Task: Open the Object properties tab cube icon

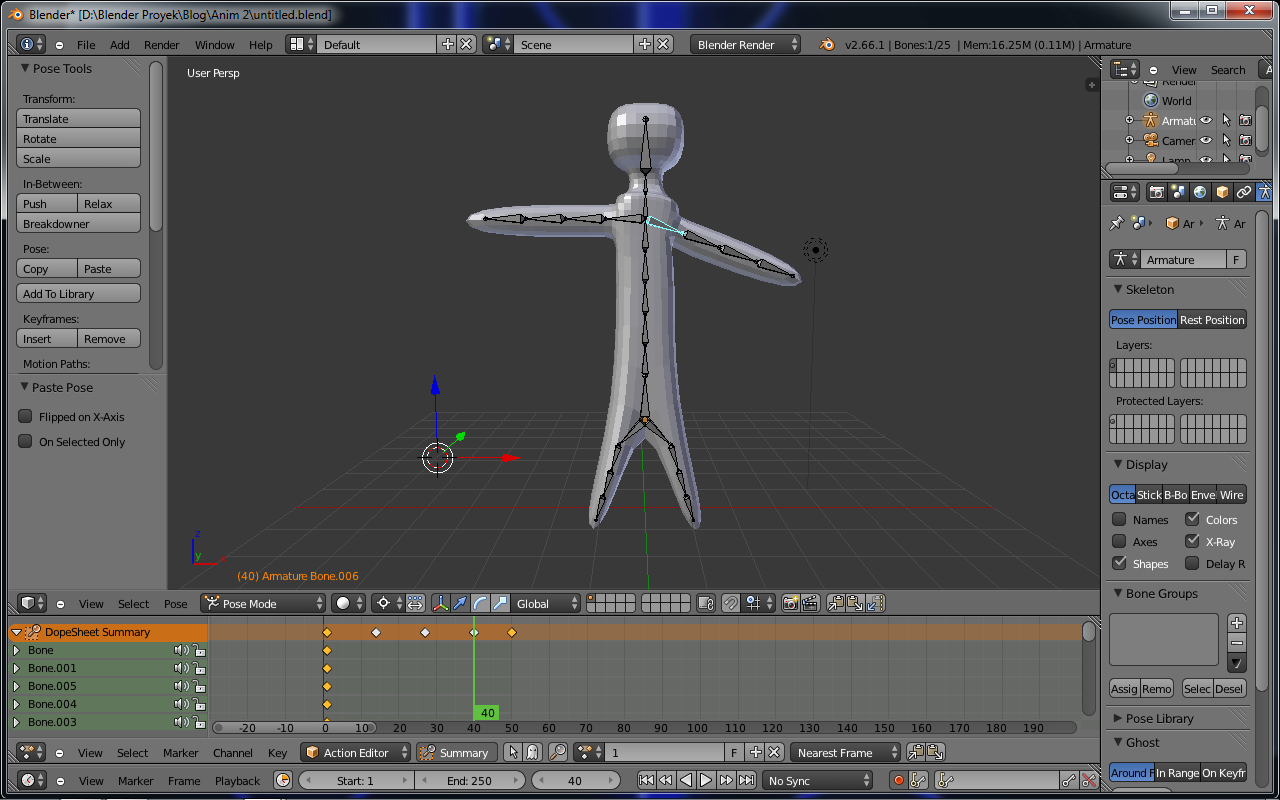Action: 1222,192
